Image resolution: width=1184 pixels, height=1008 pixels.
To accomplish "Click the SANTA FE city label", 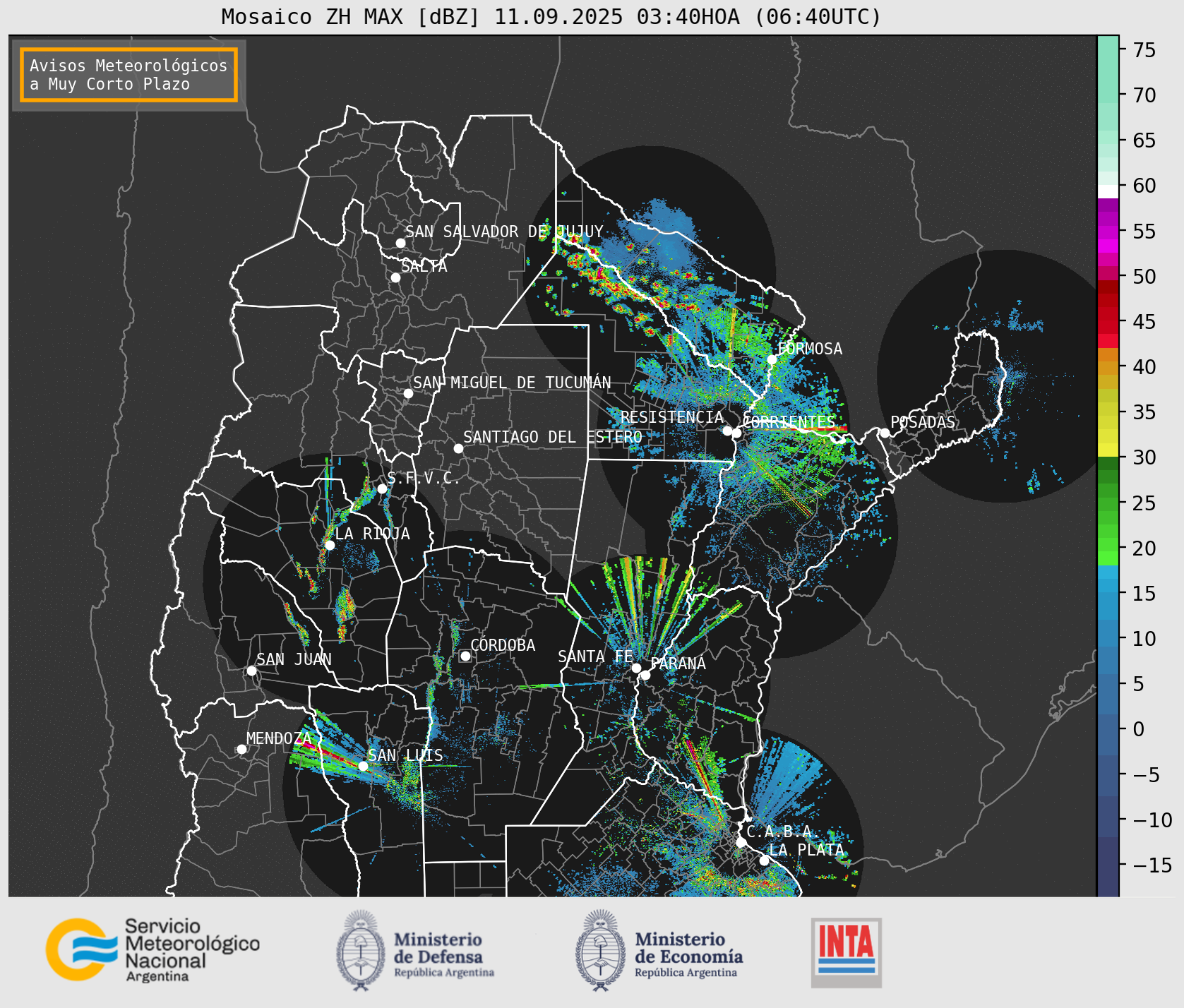I will point(595,656).
